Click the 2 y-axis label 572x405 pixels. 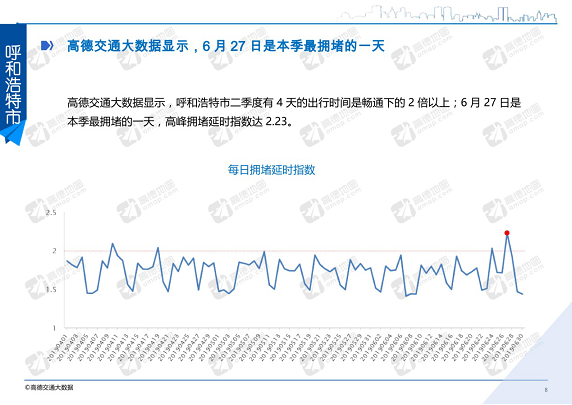coord(54,251)
